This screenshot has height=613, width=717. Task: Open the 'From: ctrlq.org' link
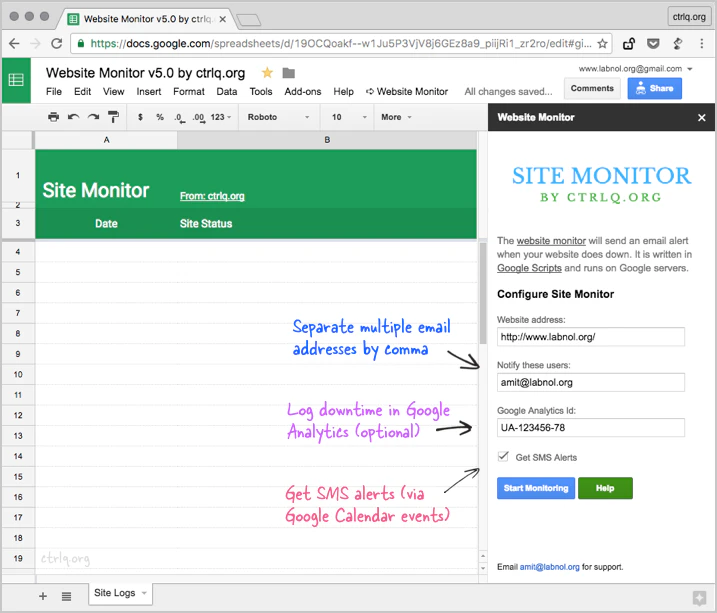pos(212,196)
